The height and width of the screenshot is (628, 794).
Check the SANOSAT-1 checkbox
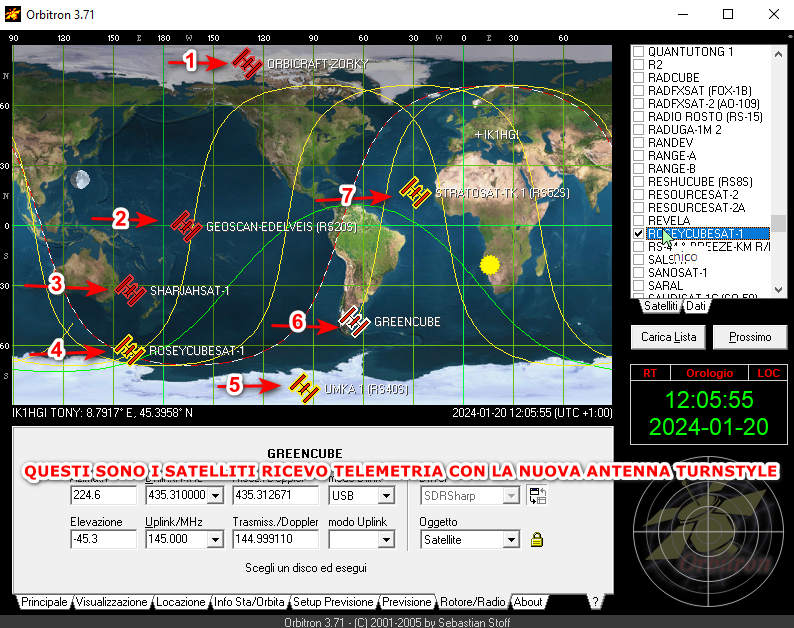click(639, 272)
